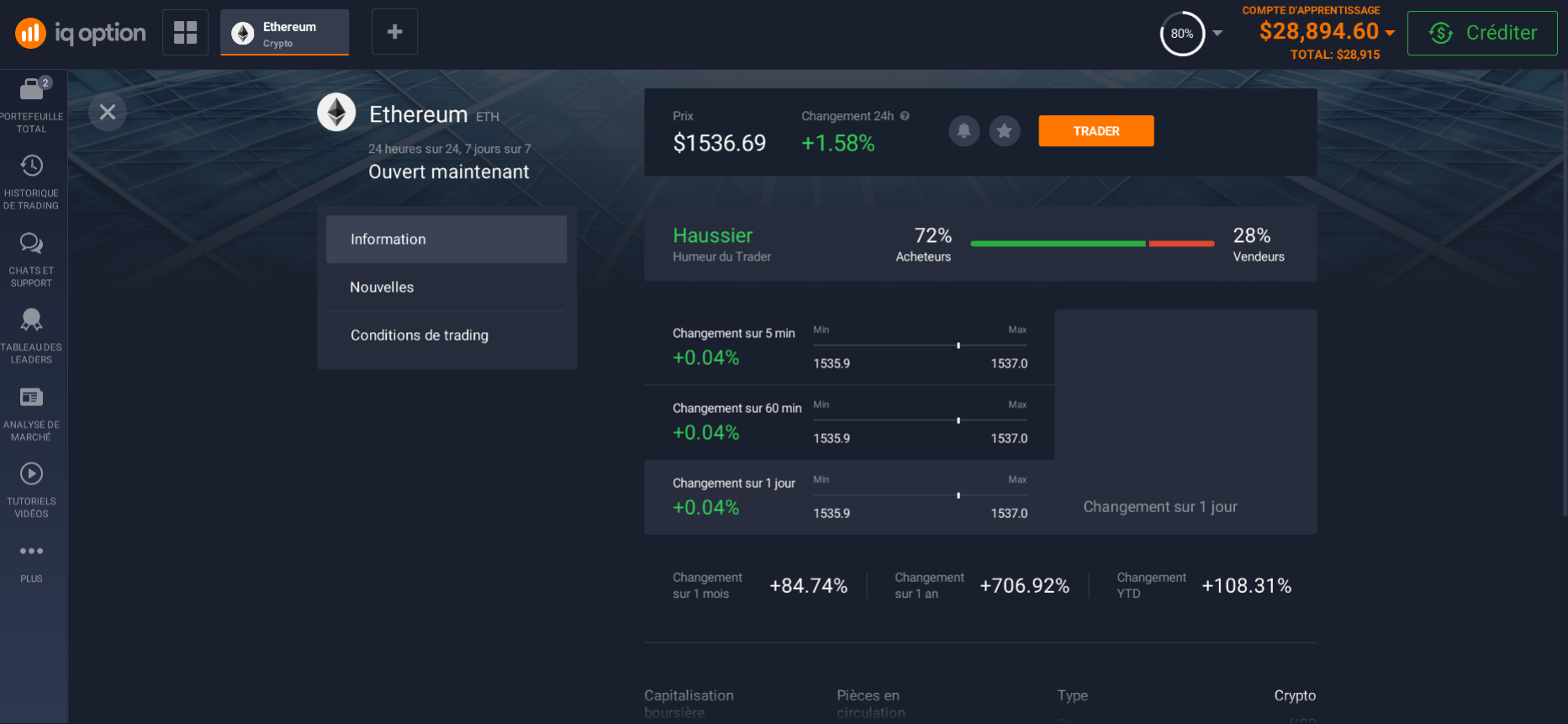Select the Ethereum Crypto tab
This screenshot has width=1568, height=724.
(x=285, y=33)
